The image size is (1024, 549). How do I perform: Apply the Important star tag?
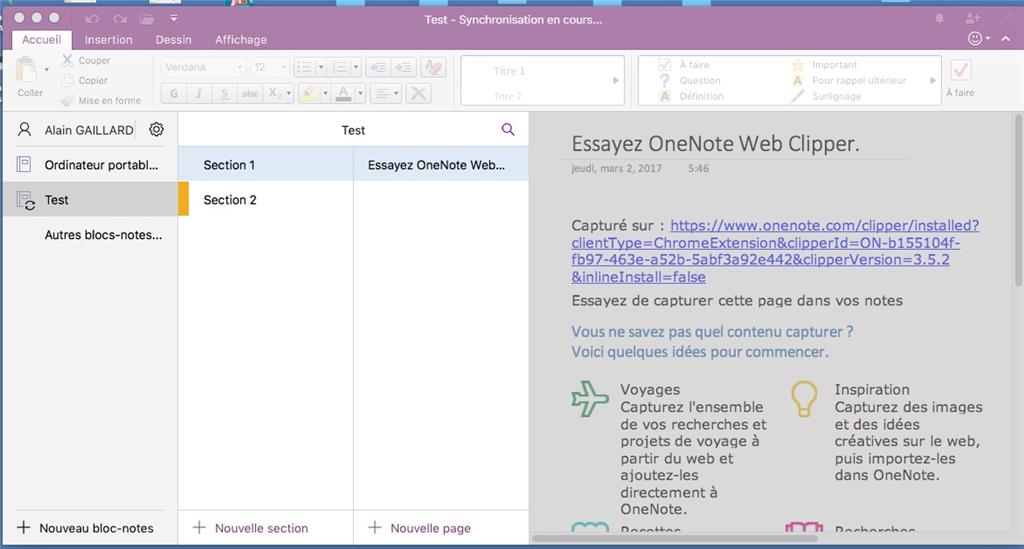click(x=825, y=65)
